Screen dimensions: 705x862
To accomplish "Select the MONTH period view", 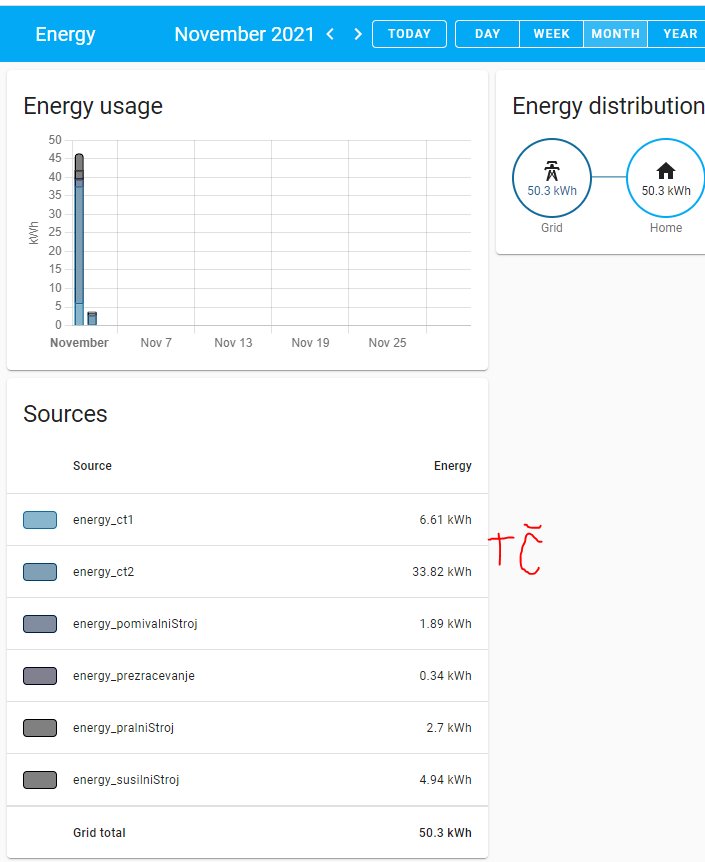I will [x=615, y=34].
